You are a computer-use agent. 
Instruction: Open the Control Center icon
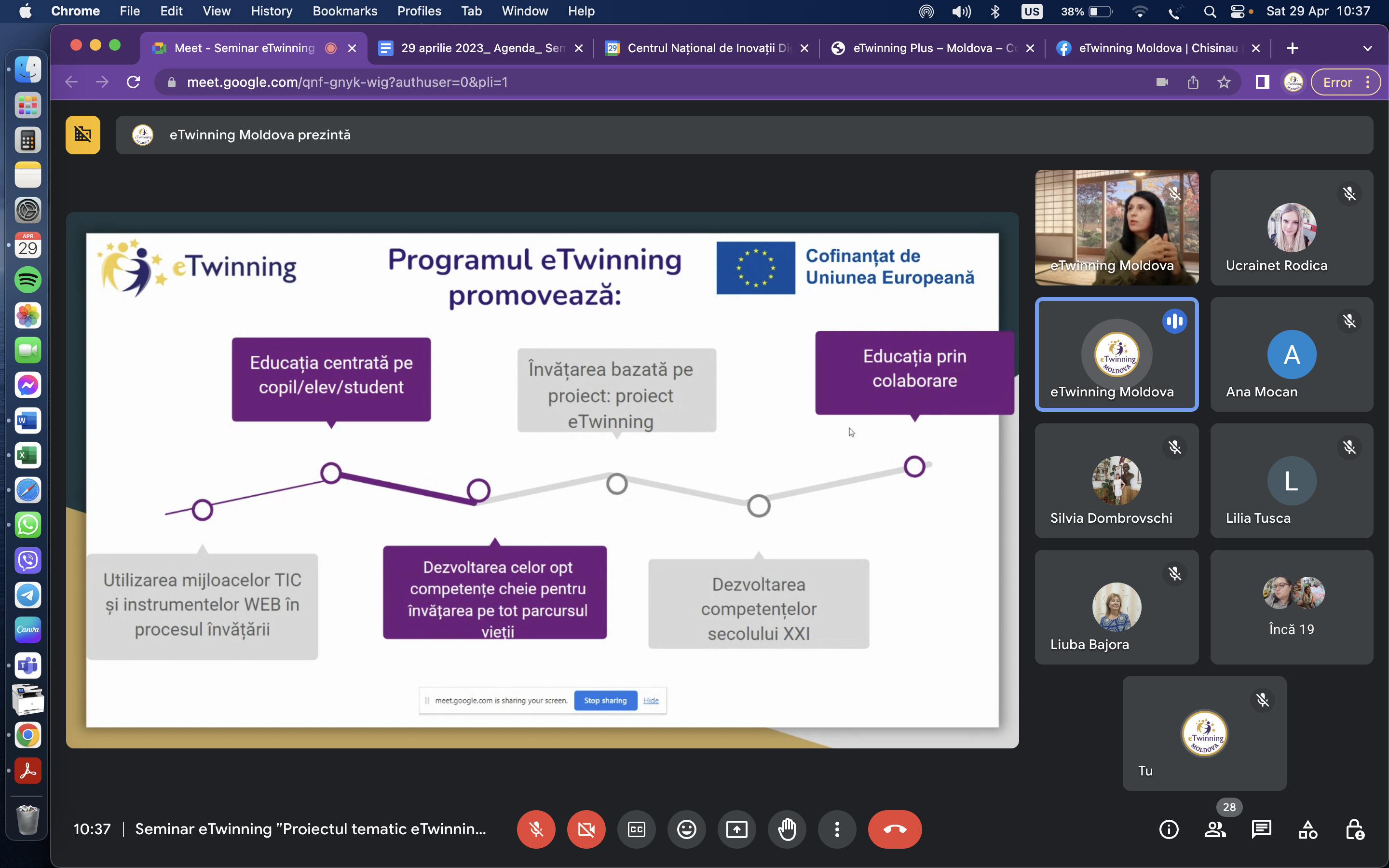[x=1238, y=12]
